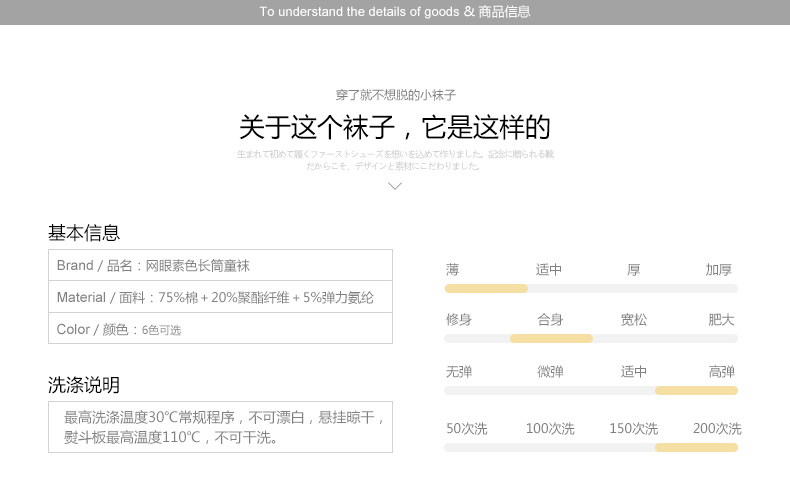Click the Material / 面料 info row

point(220,297)
